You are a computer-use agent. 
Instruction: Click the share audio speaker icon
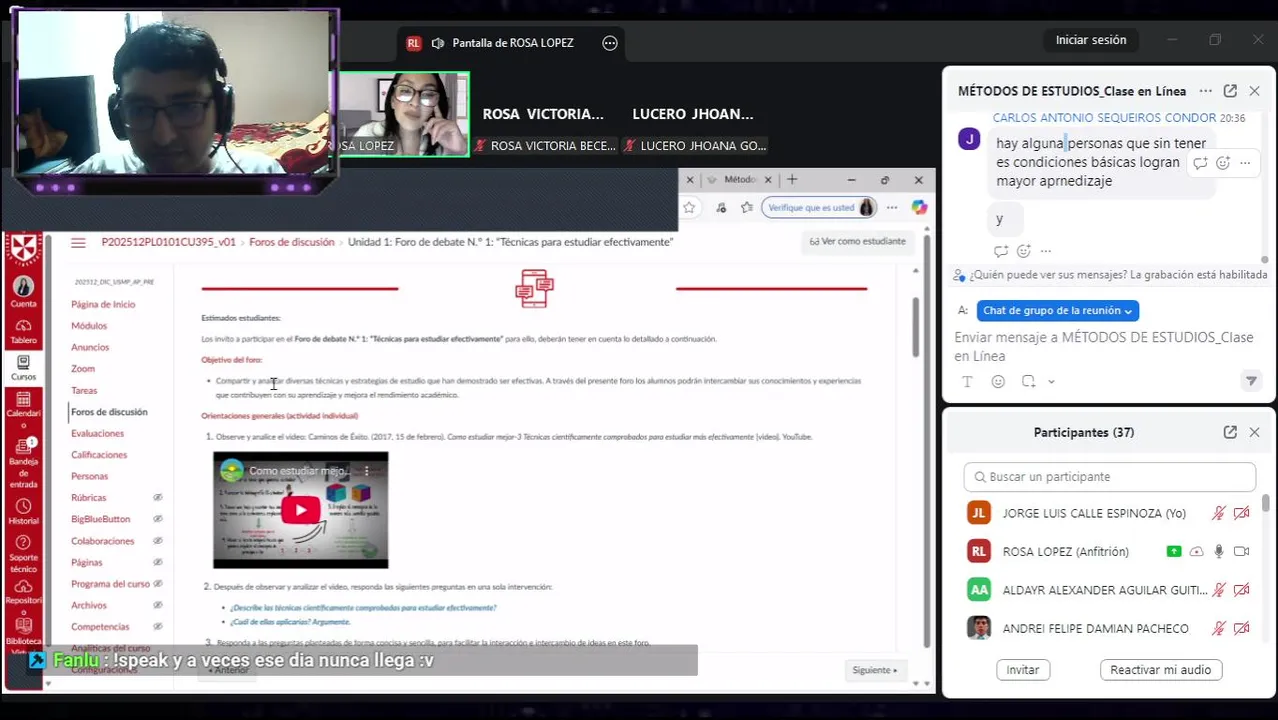click(438, 43)
